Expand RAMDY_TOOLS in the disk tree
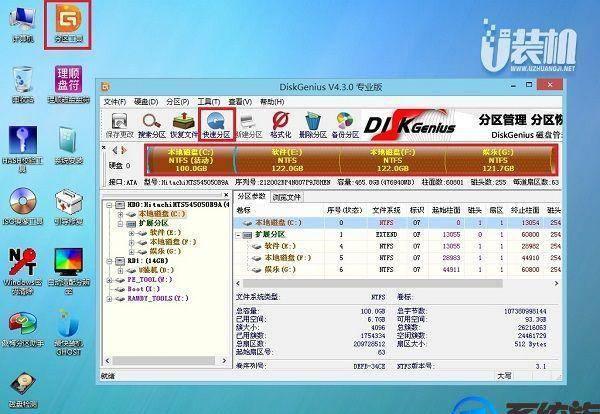This screenshot has height=414, width=600. (x=109, y=298)
